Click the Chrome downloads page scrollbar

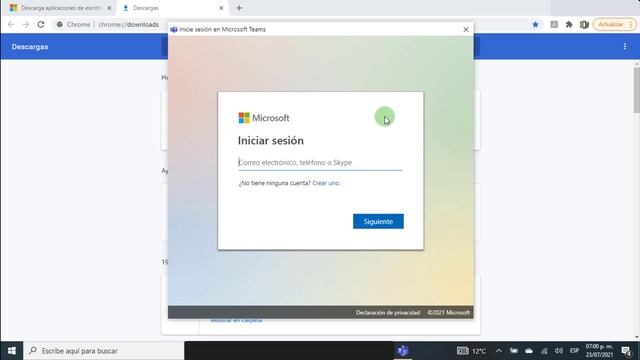[x=636, y=90]
